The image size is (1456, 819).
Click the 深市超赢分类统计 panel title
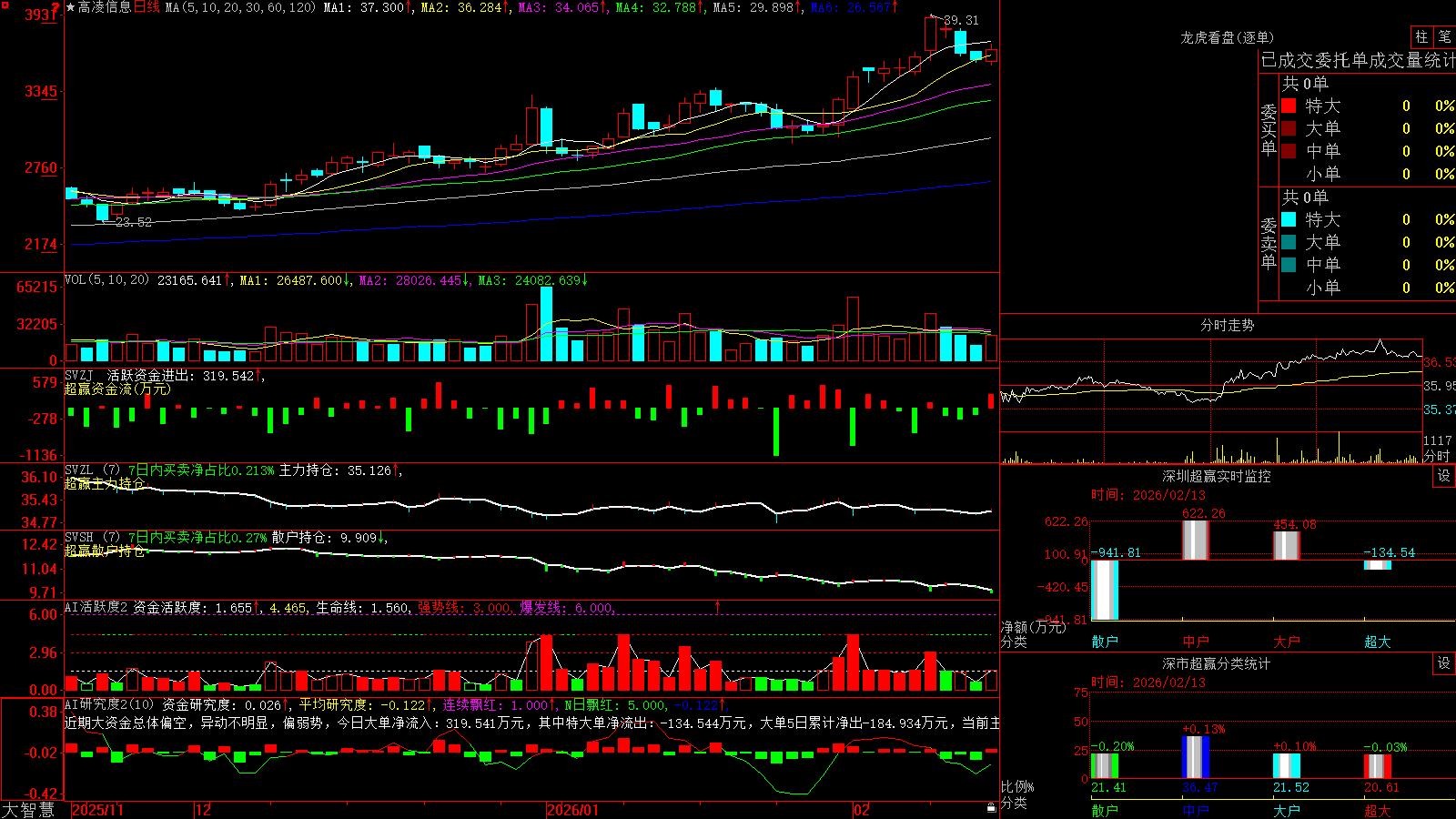point(1217,663)
